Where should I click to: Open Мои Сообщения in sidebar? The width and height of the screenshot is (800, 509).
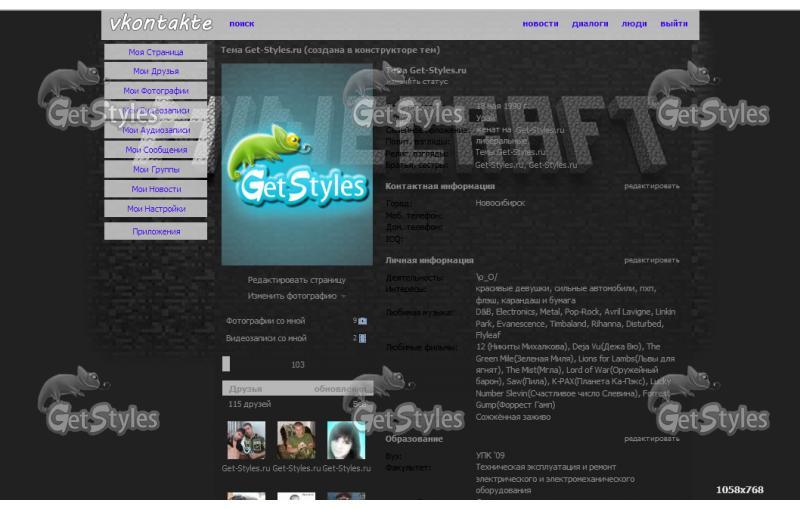156,150
